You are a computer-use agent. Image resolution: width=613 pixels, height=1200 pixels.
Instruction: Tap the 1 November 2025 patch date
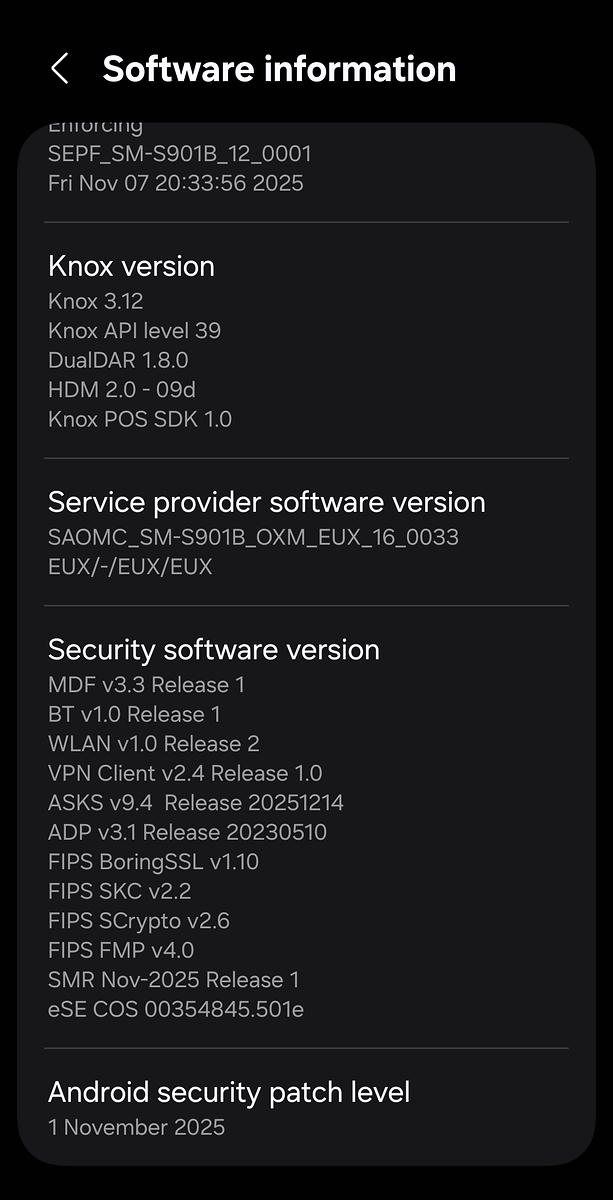(x=136, y=1128)
